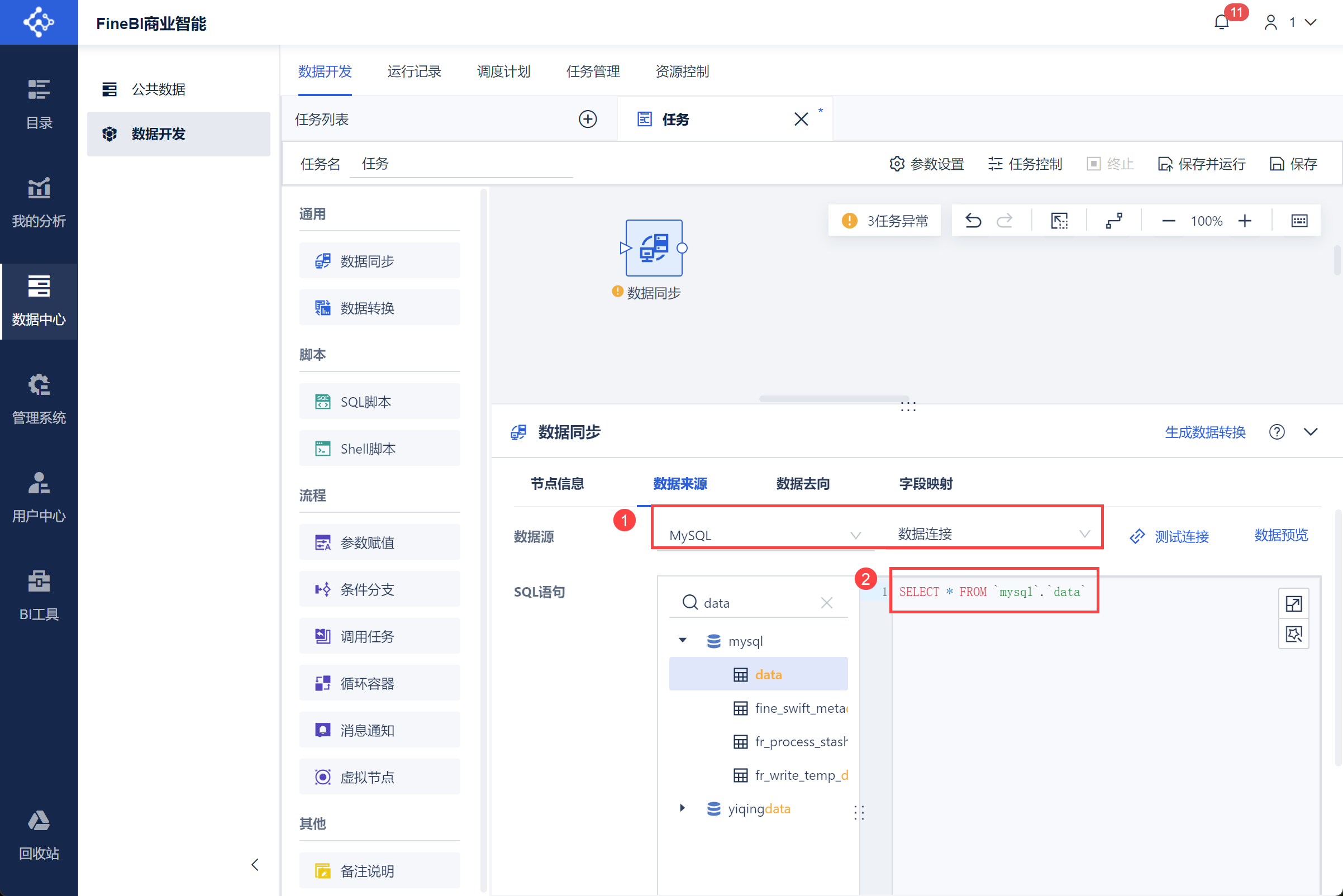Click the 保存并运行 button

(x=1201, y=164)
